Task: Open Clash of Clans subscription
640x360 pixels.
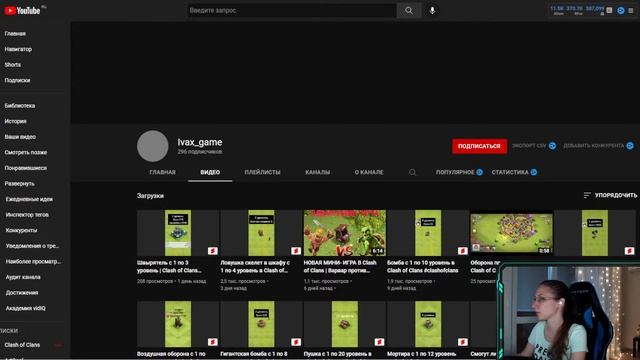Action: [22, 345]
